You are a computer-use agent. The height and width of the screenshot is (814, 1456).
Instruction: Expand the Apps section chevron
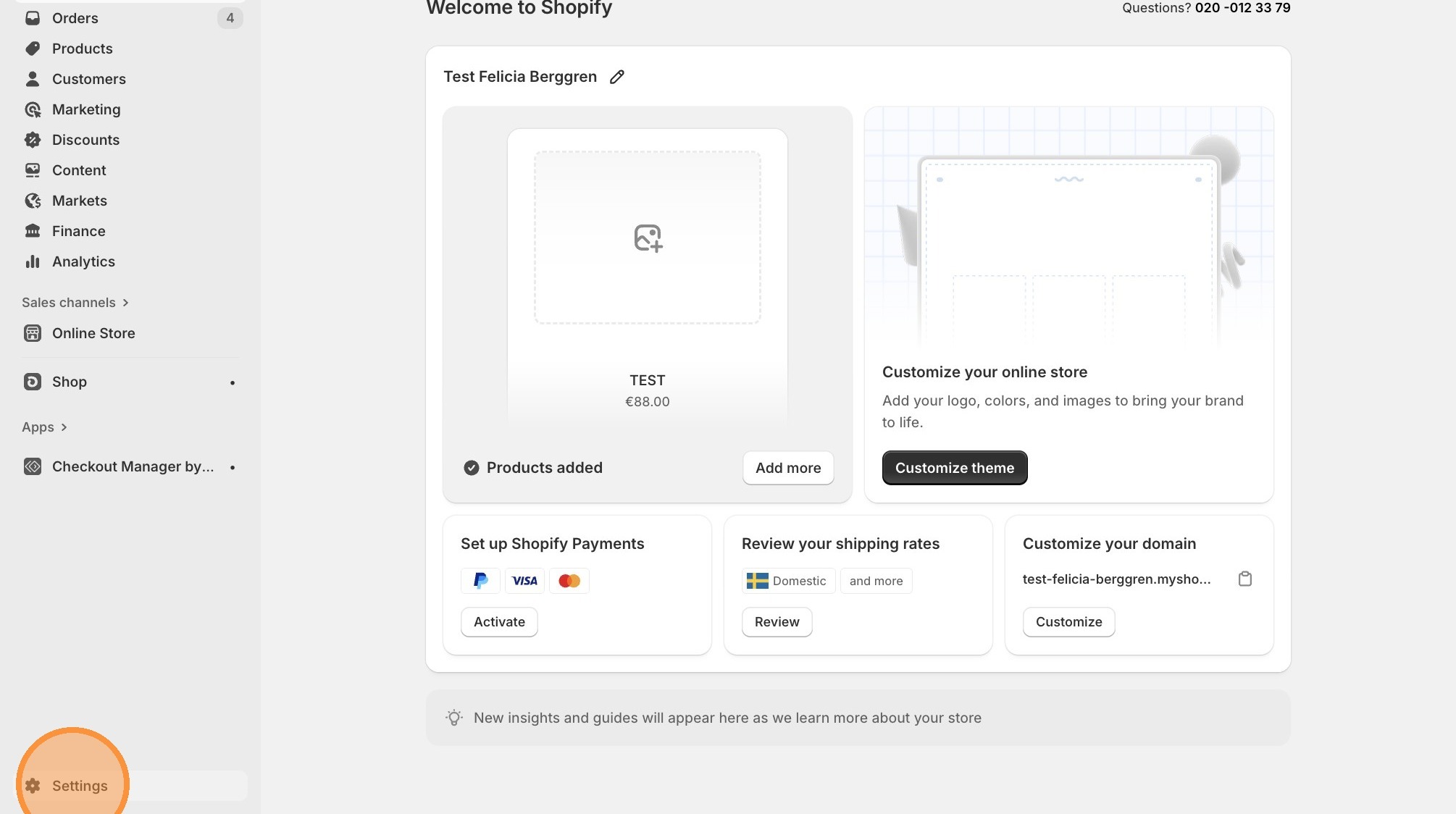(x=64, y=427)
